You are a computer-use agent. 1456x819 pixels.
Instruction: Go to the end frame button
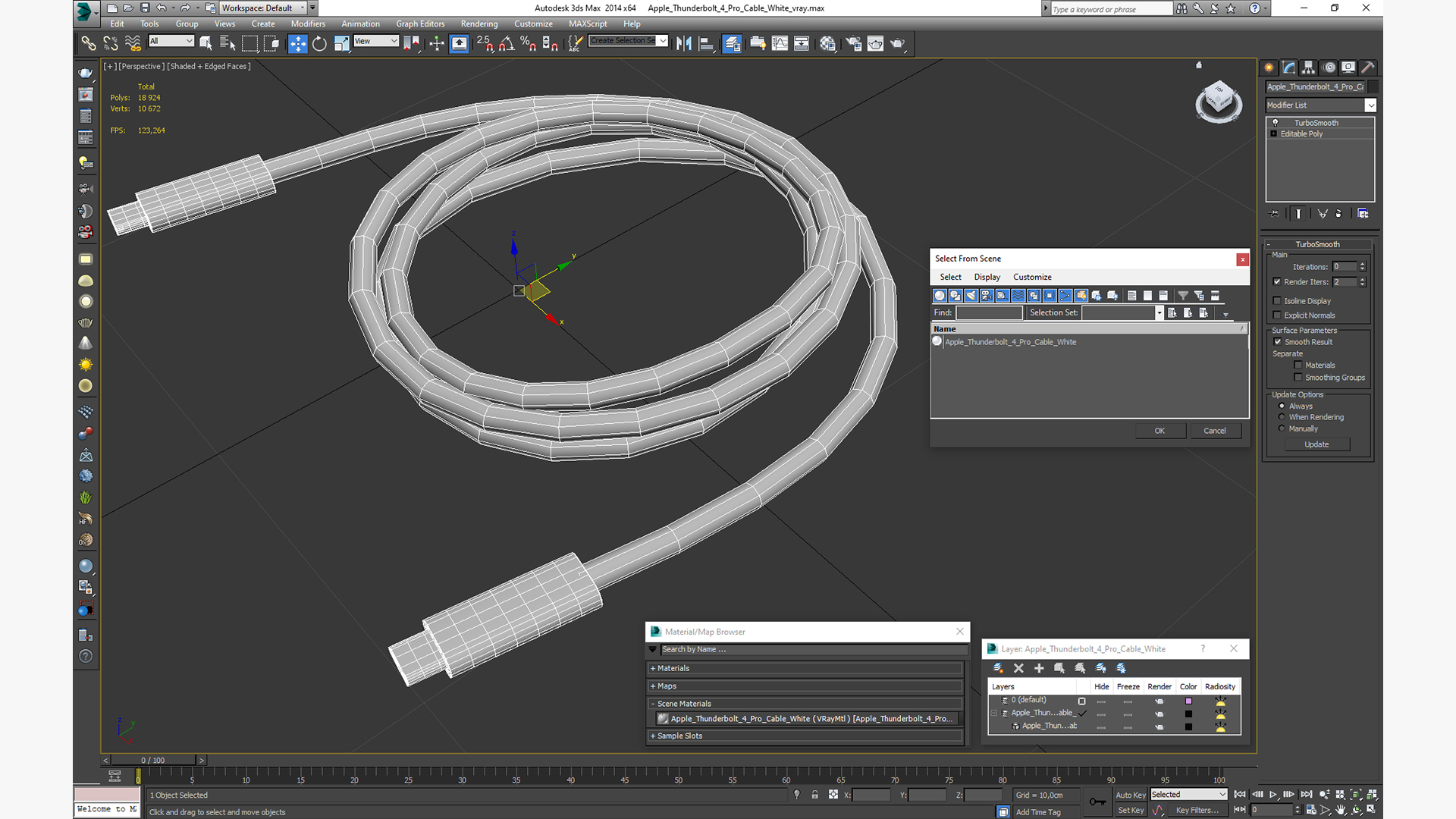(1306, 795)
